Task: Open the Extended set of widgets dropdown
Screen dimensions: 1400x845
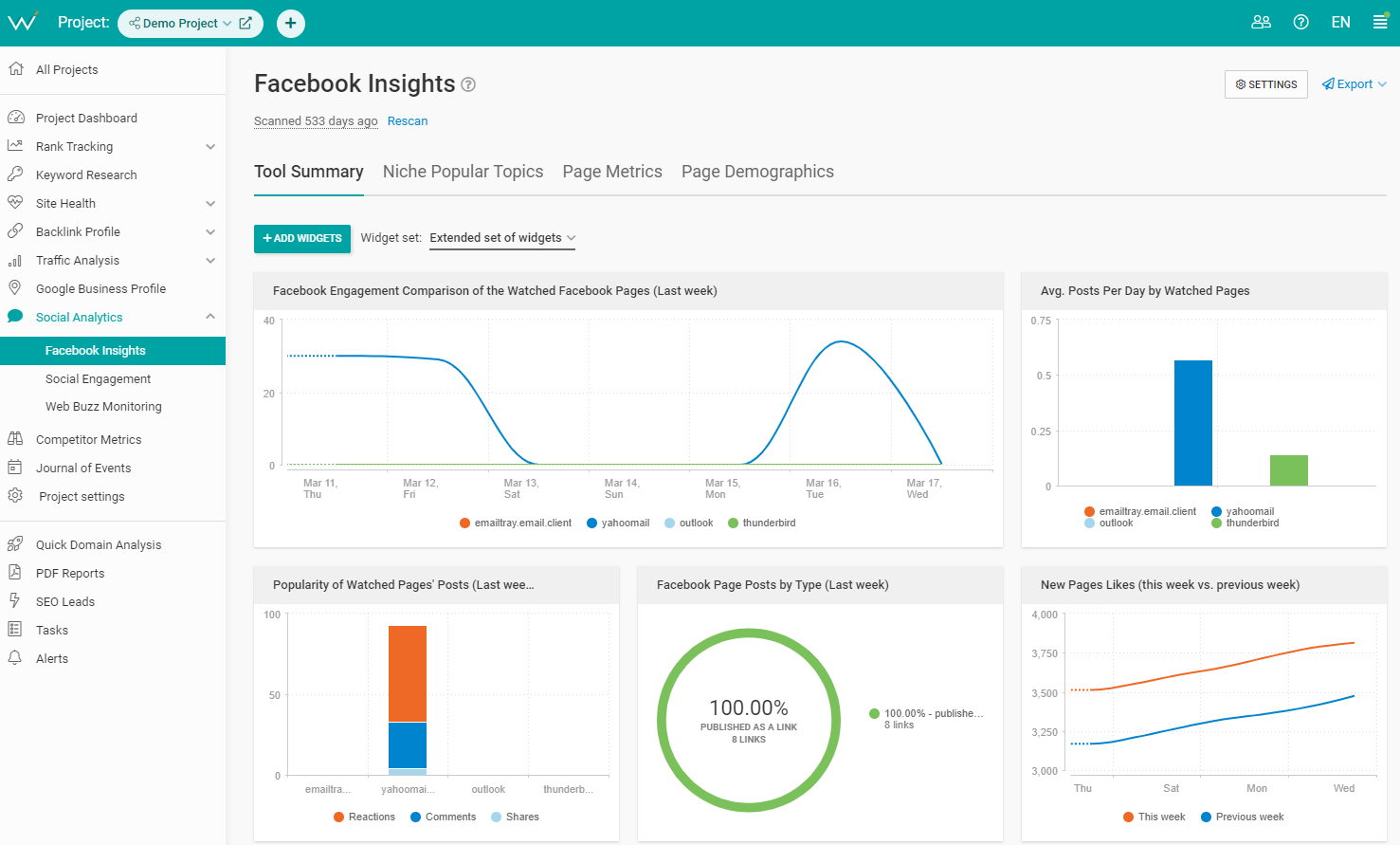Action: coord(502,238)
